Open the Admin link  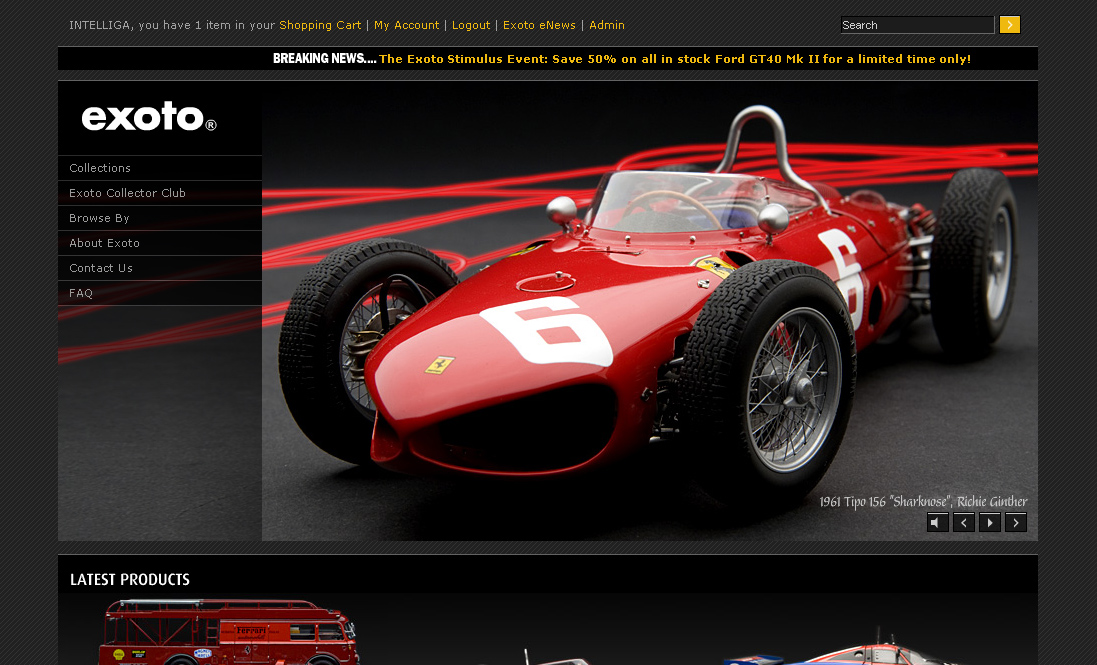(x=606, y=25)
